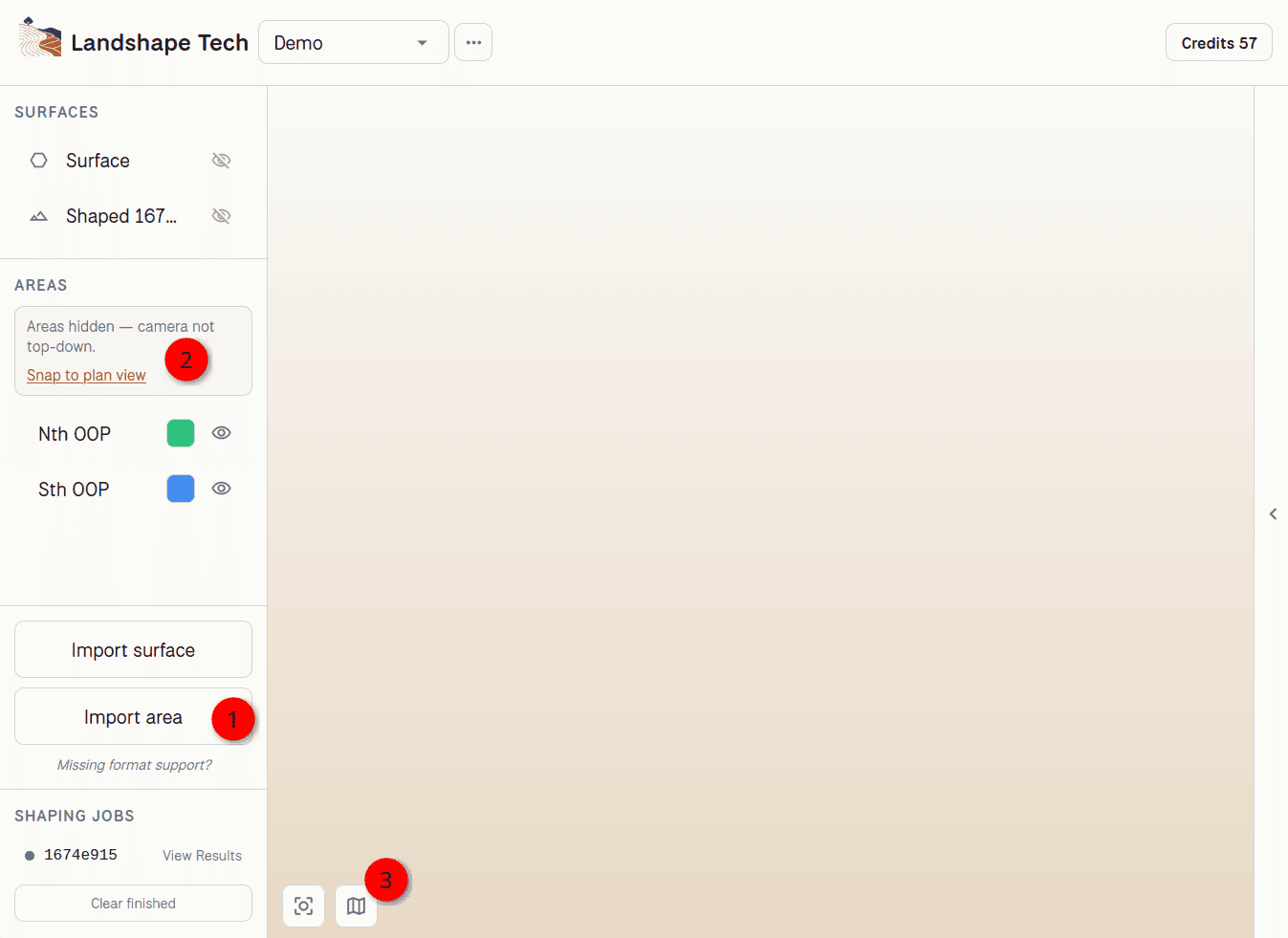Open the Demo project dropdown
The width and height of the screenshot is (1288, 938).
(354, 42)
